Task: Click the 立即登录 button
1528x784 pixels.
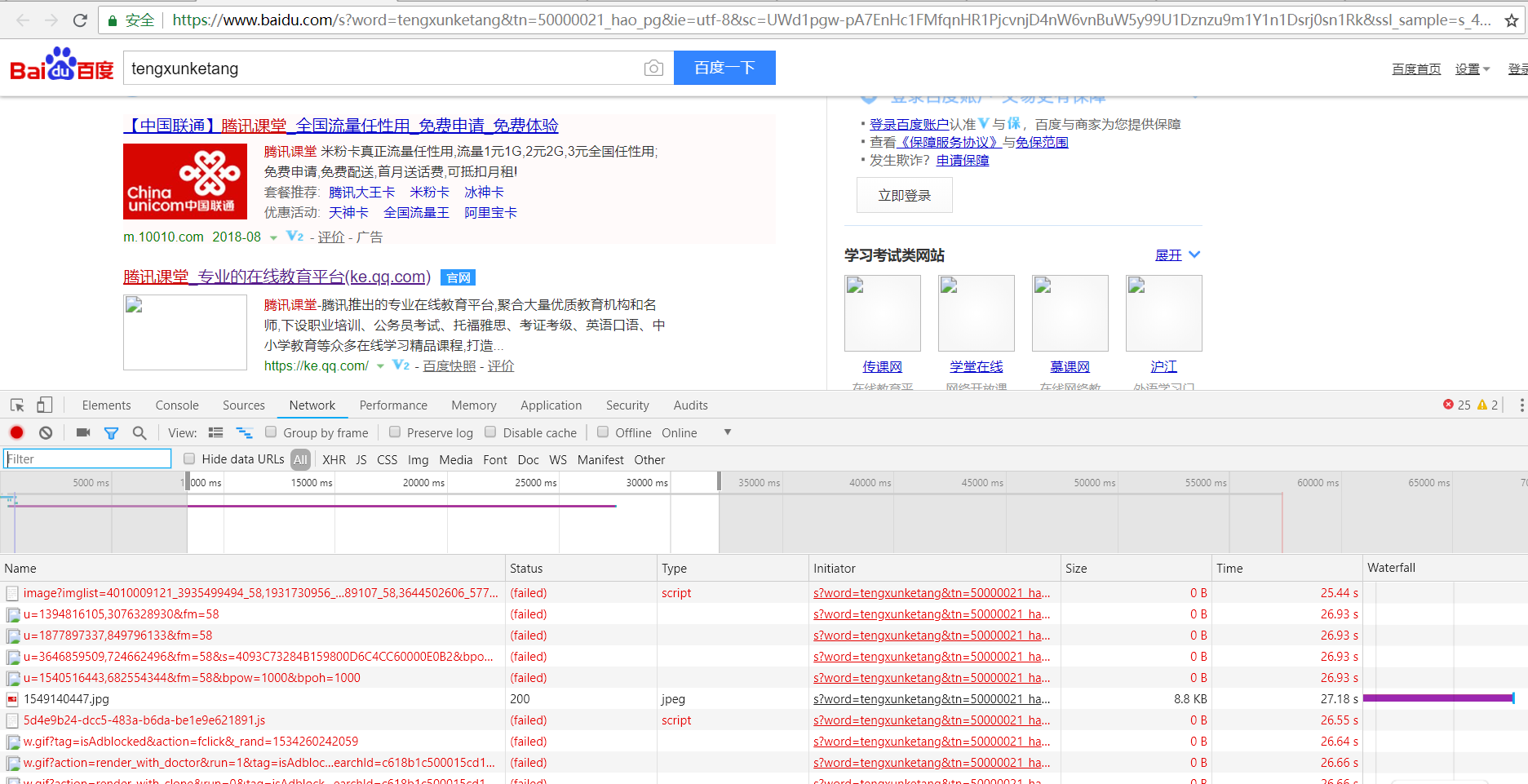Action: click(905, 196)
